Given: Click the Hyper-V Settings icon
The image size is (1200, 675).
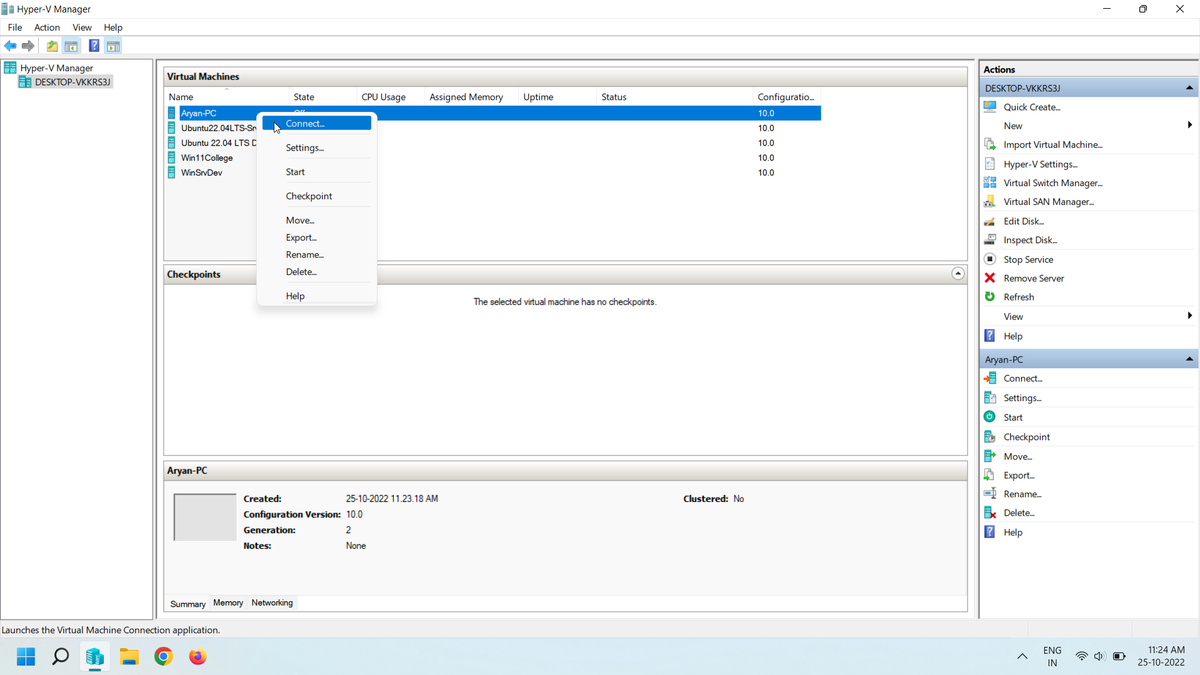Looking at the screenshot, I should pyautogui.click(x=990, y=164).
